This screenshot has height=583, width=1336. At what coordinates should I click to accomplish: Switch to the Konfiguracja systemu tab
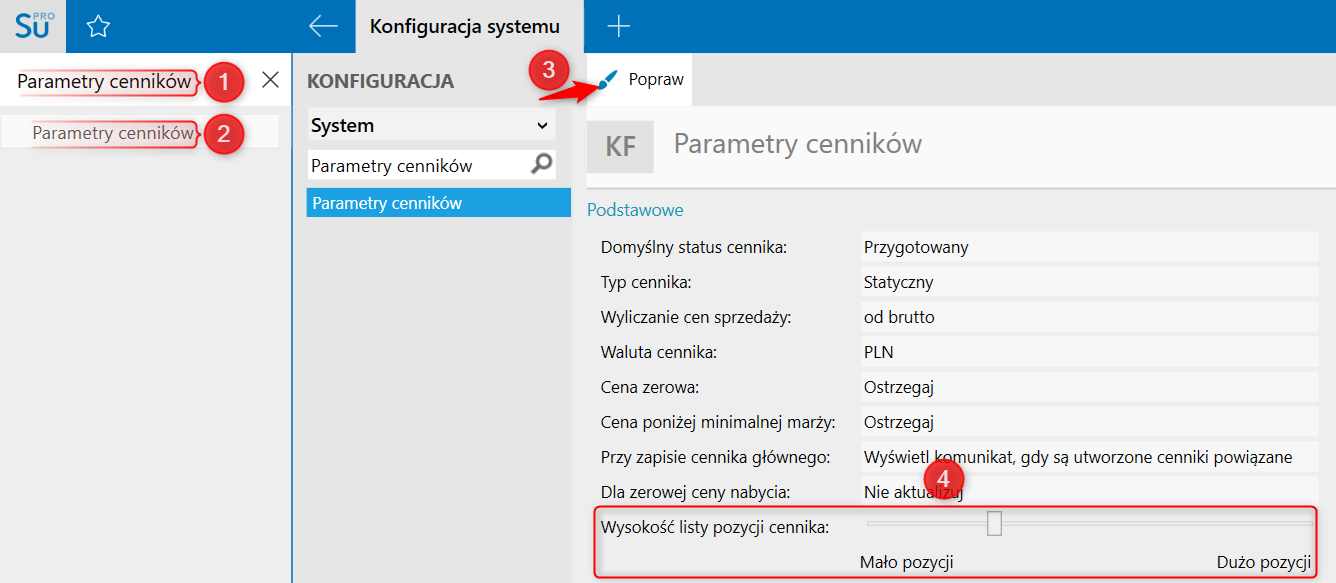(x=464, y=27)
